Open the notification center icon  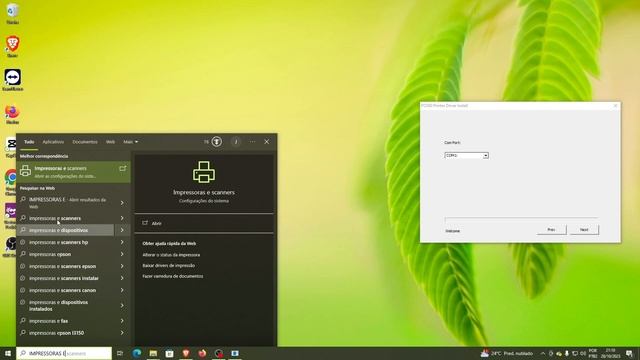coord(629,353)
